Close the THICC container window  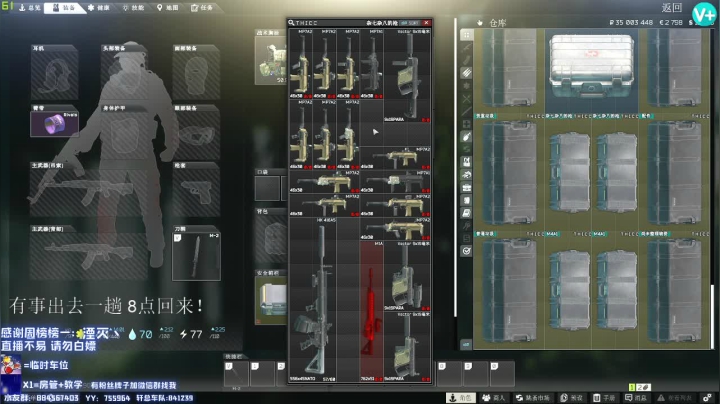(x=427, y=22)
